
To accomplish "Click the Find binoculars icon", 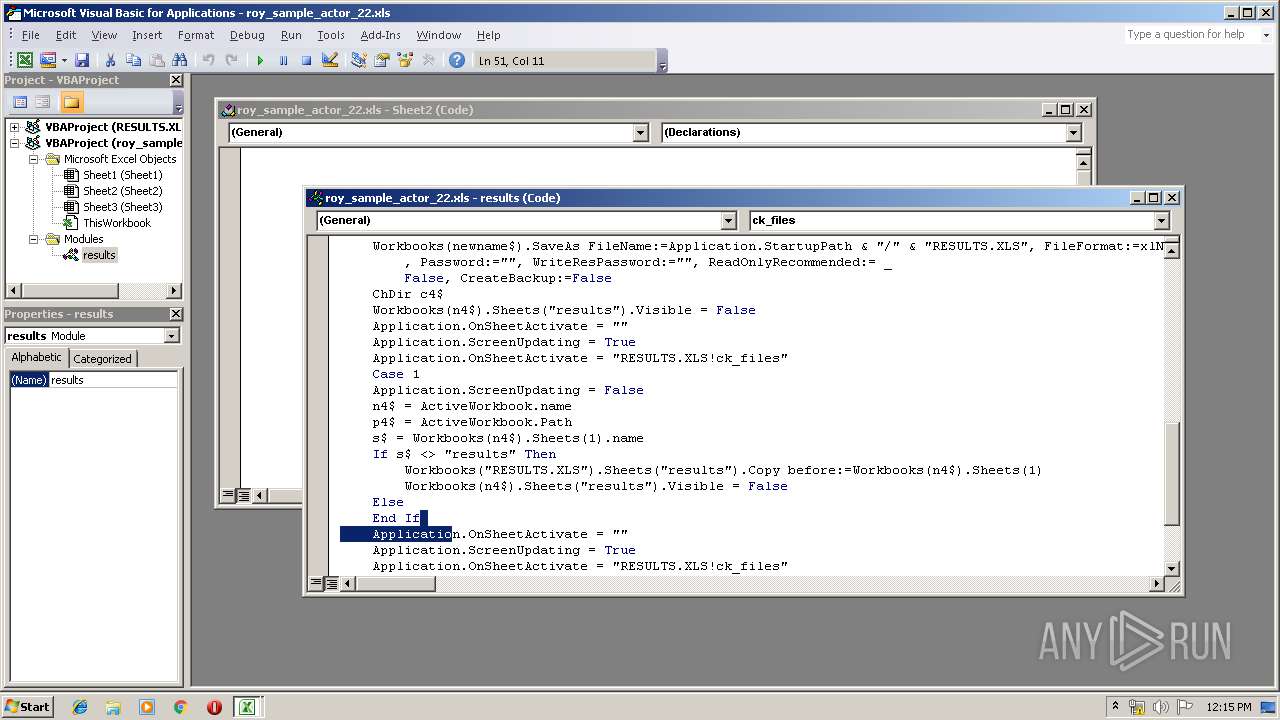I will [x=180, y=61].
